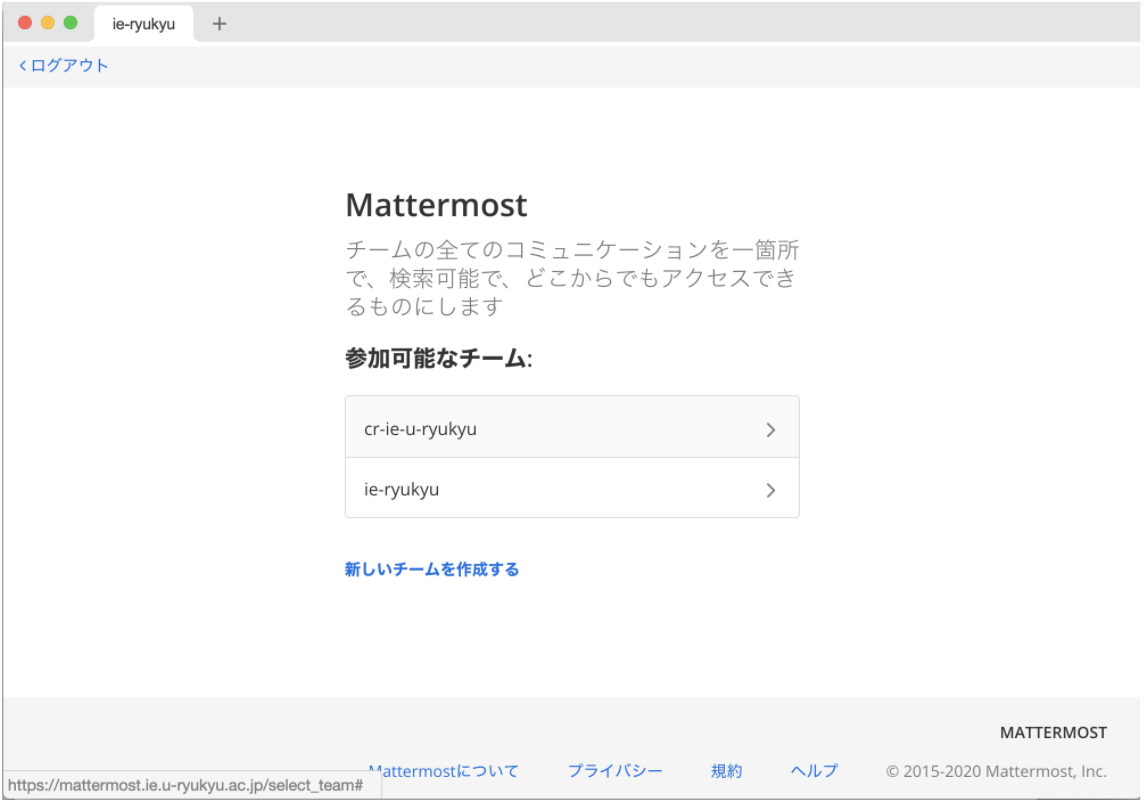Click the ログアウト logout link
Image resolution: width=1148 pixels, height=800 pixels.
coord(64,65)
